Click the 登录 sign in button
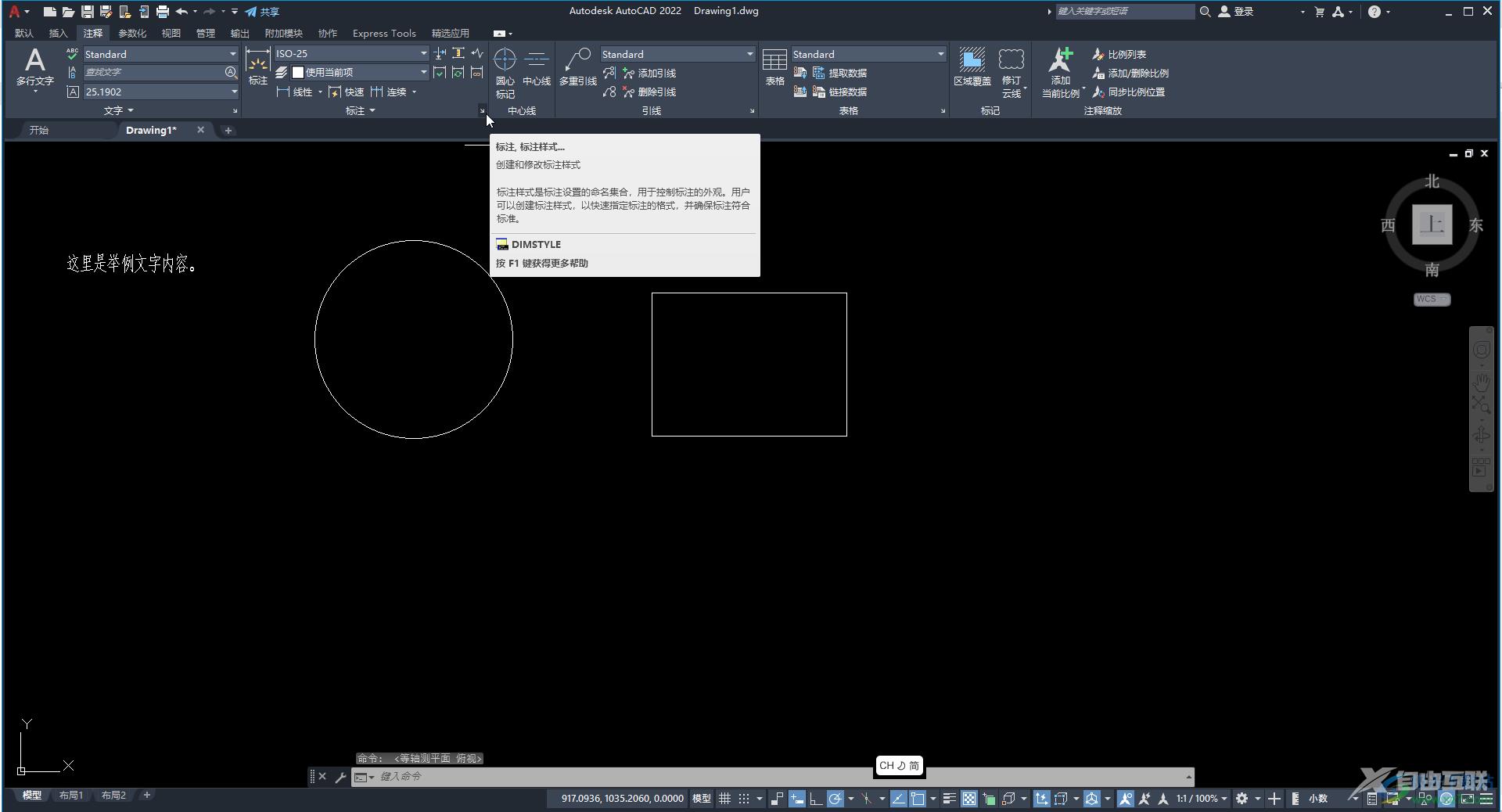The image size is (1502, 812). tap(1236, 12)
